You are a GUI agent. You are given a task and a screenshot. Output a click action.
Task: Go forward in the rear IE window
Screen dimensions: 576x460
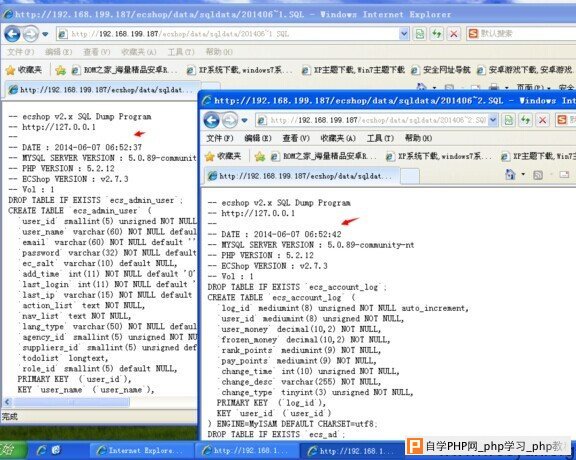[30, 34]
